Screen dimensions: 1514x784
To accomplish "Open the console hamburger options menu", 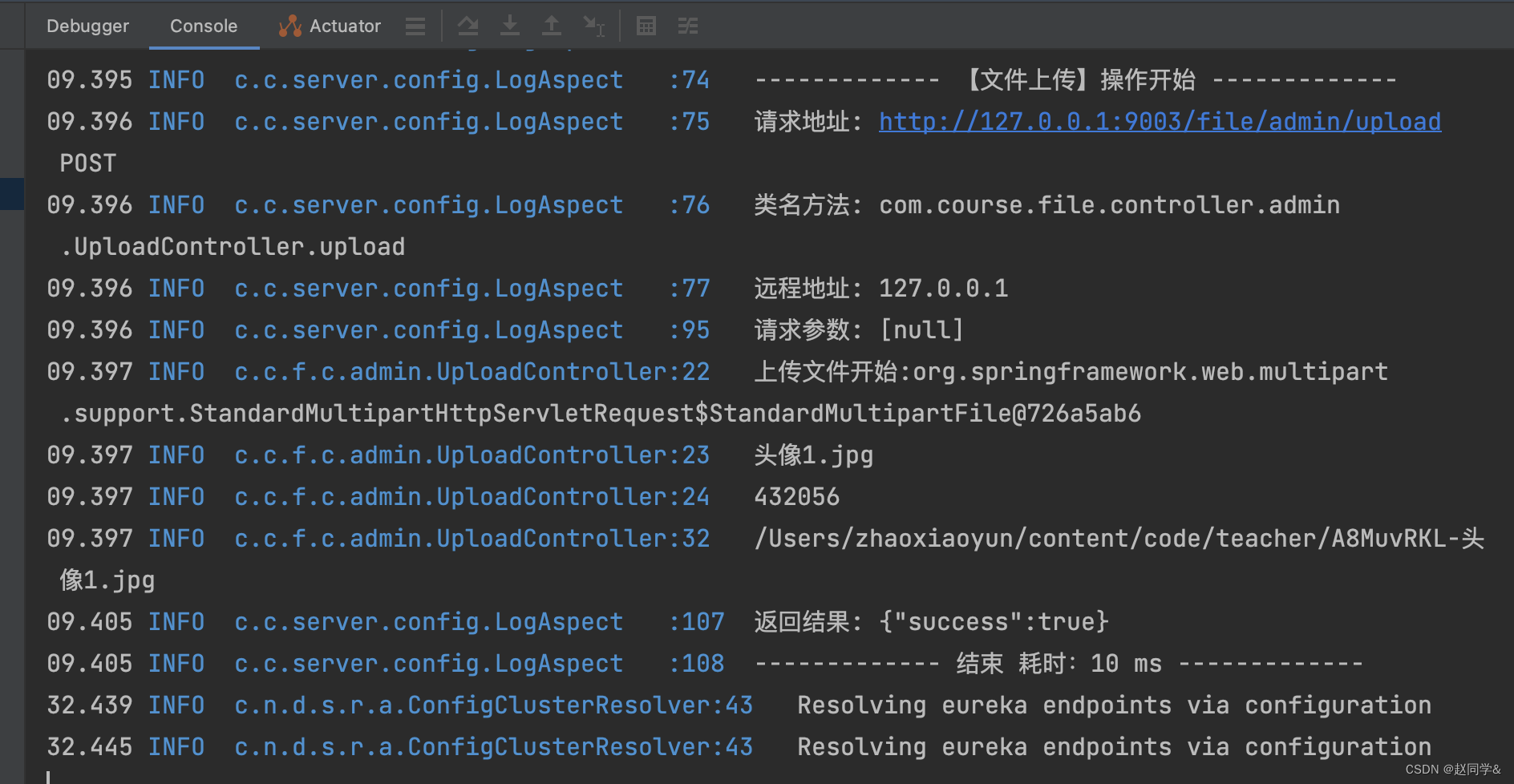I will (x=415, y=26).
